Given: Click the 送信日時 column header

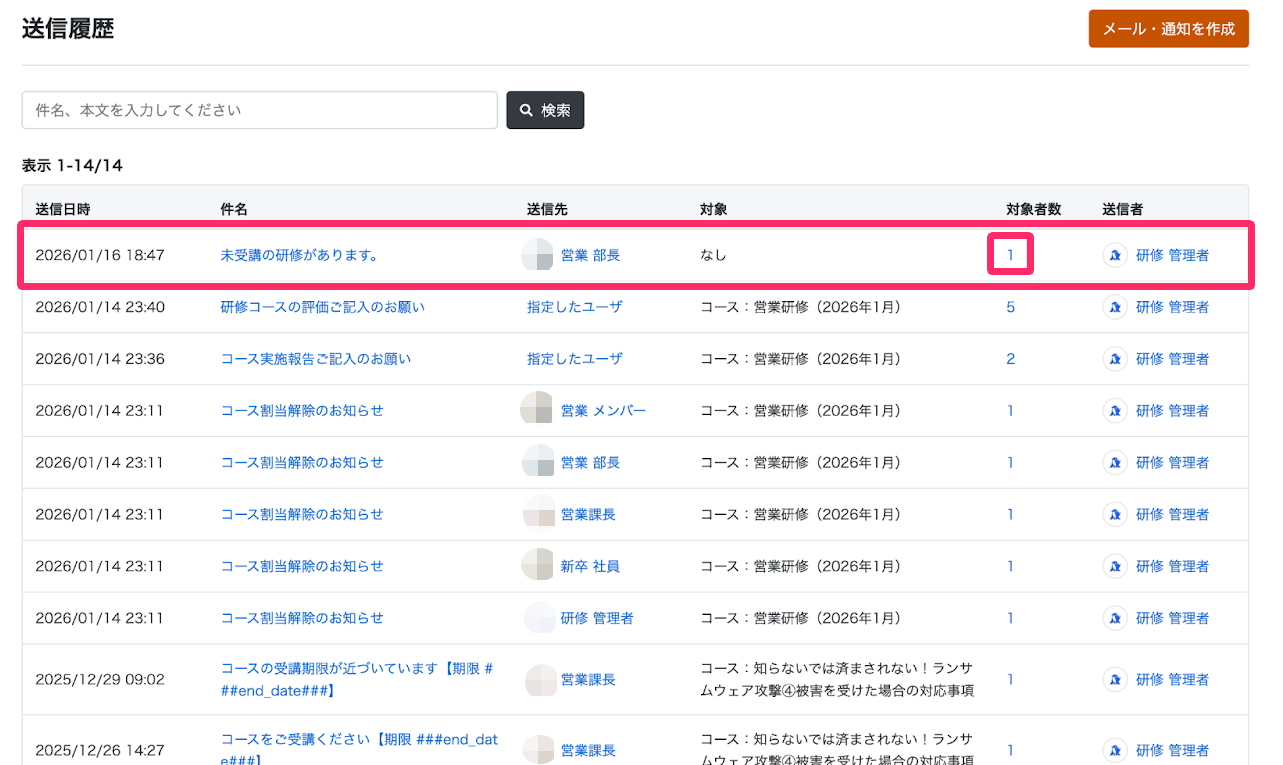Looking at the screenshot, I should (63, 209).
